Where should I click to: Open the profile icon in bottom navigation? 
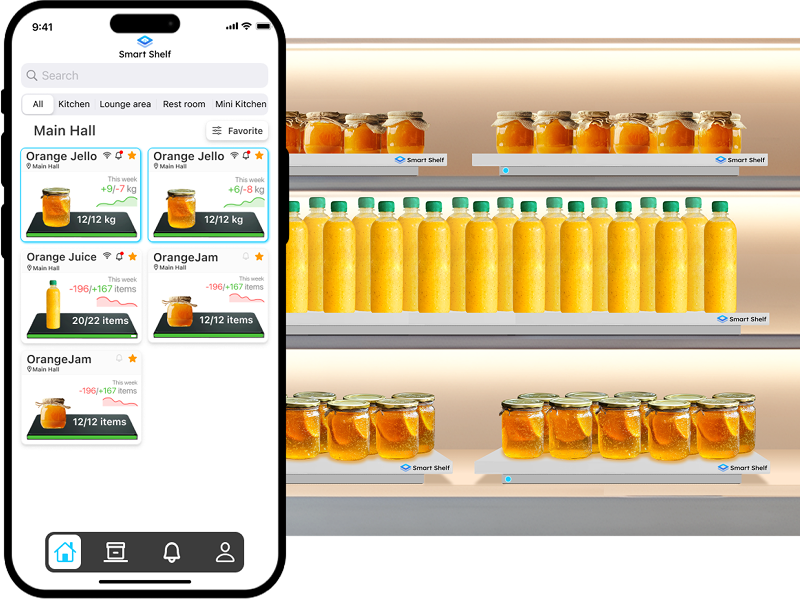point(224,552)
